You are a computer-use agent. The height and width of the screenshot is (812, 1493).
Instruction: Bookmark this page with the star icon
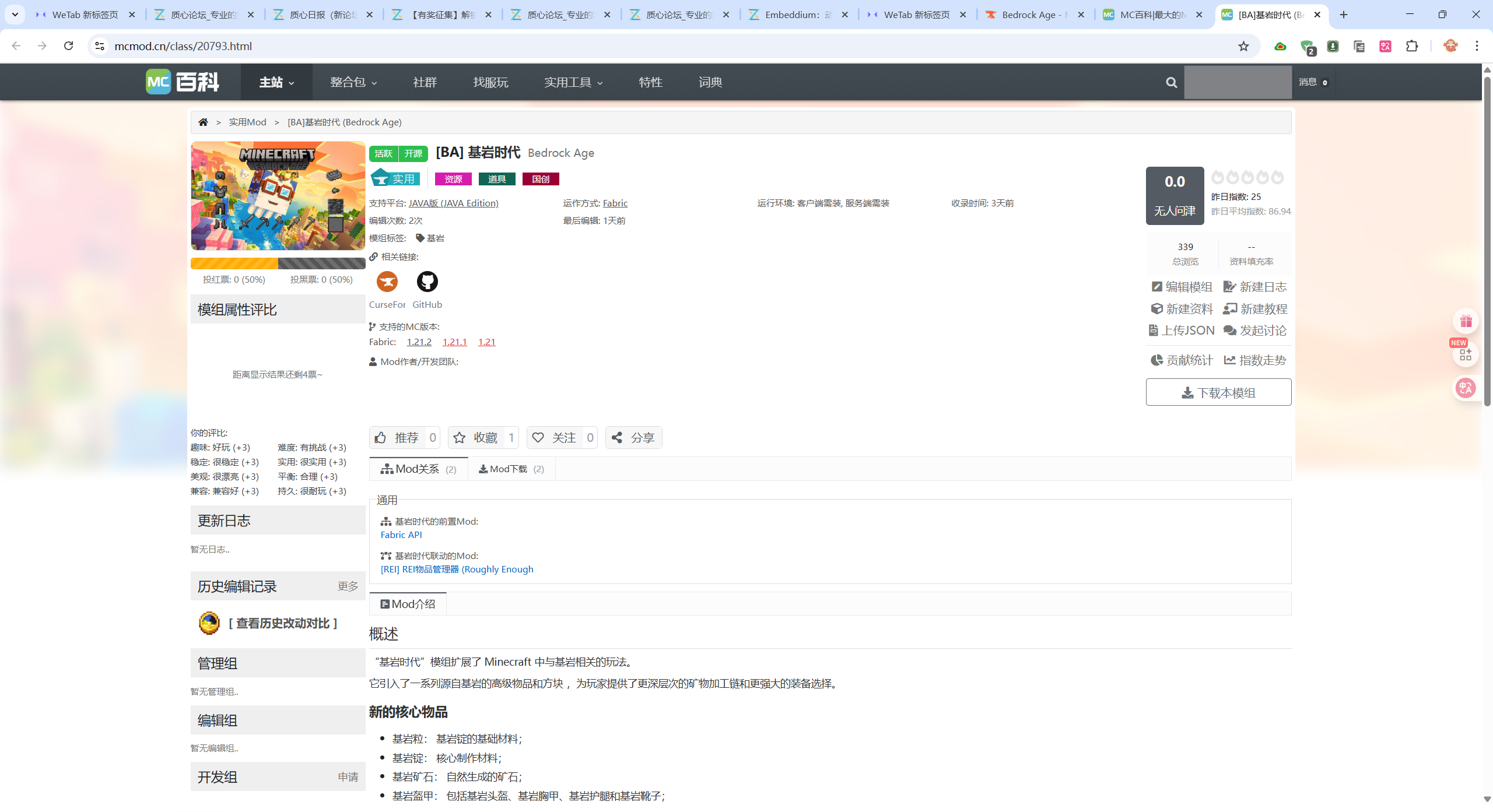point(1244,46)
